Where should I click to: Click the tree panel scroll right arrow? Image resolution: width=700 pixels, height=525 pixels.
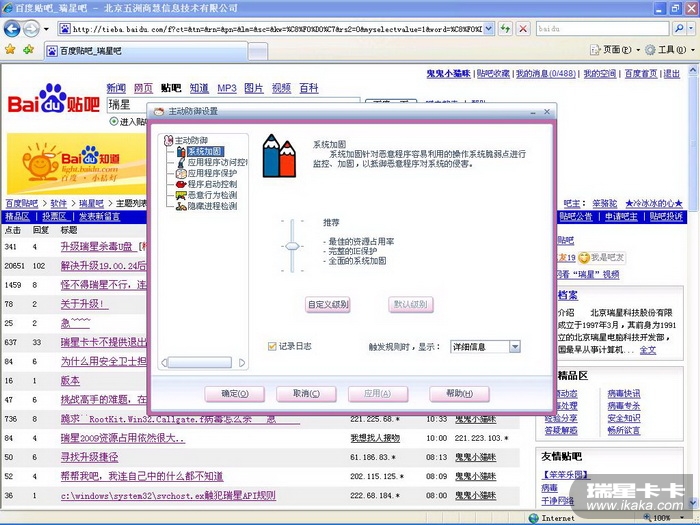[x=242, y=362]
